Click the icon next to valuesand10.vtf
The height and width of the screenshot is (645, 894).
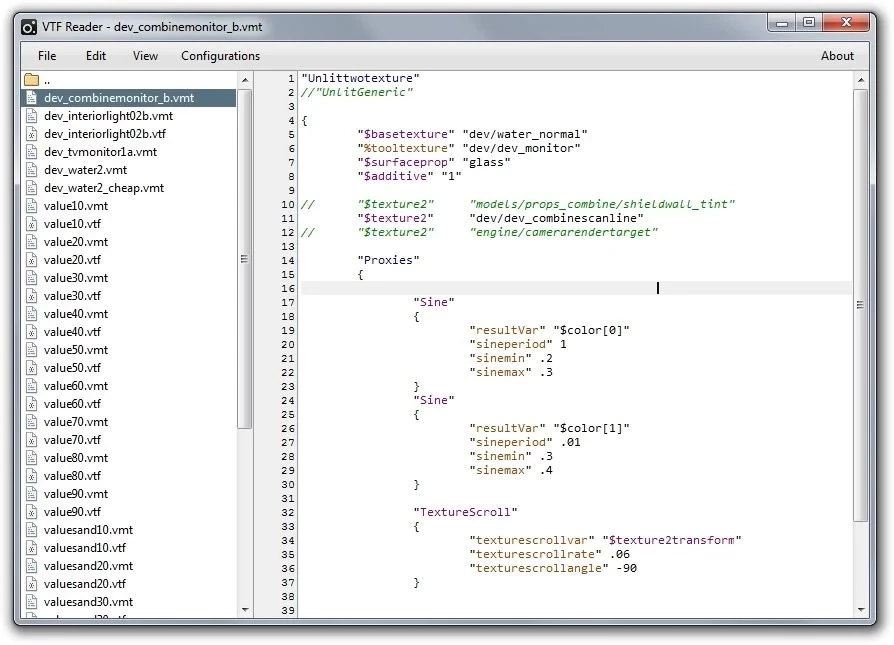click(x=31, y=548)
